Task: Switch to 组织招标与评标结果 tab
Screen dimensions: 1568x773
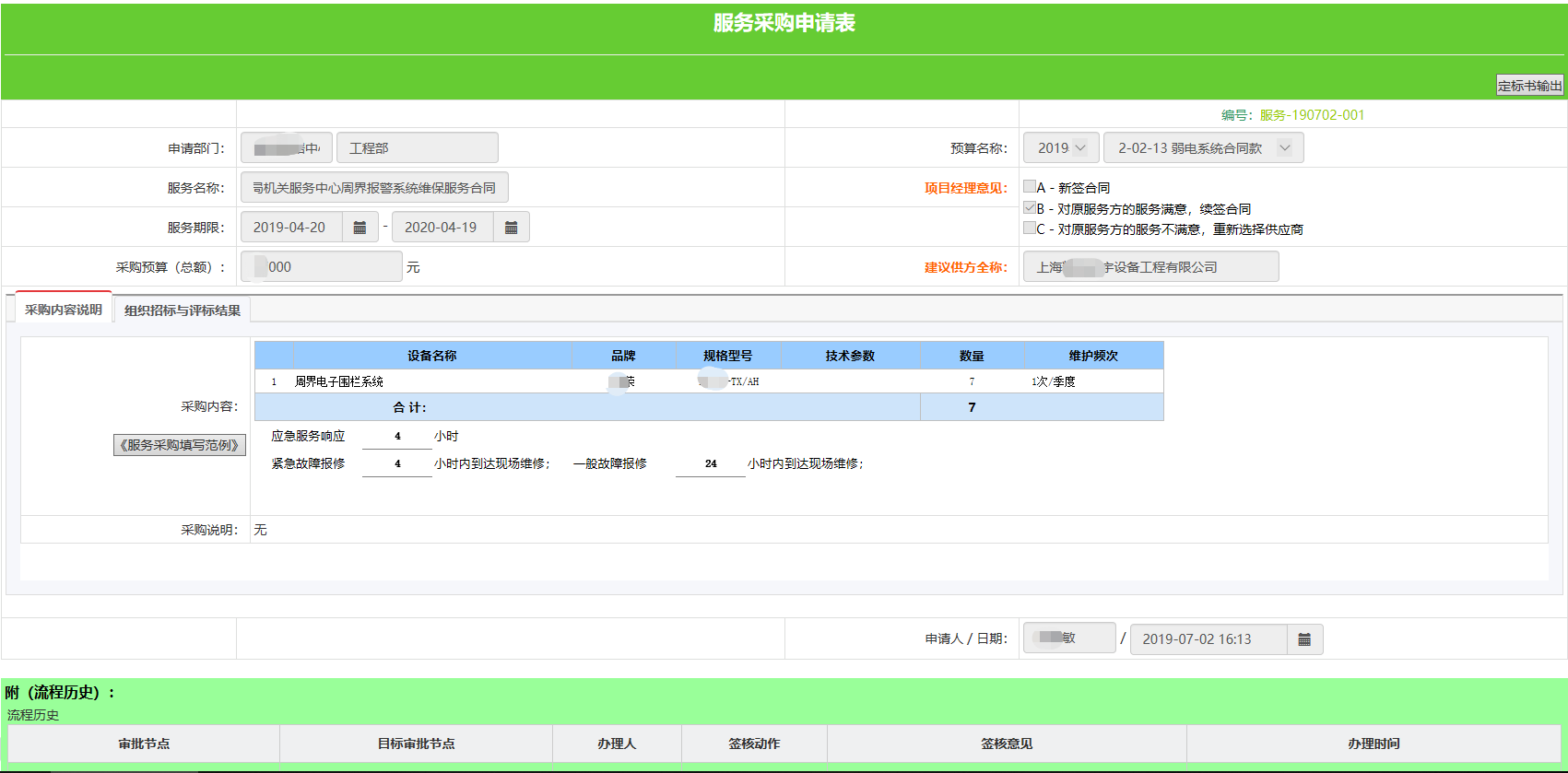Action: tap(182, 310)
